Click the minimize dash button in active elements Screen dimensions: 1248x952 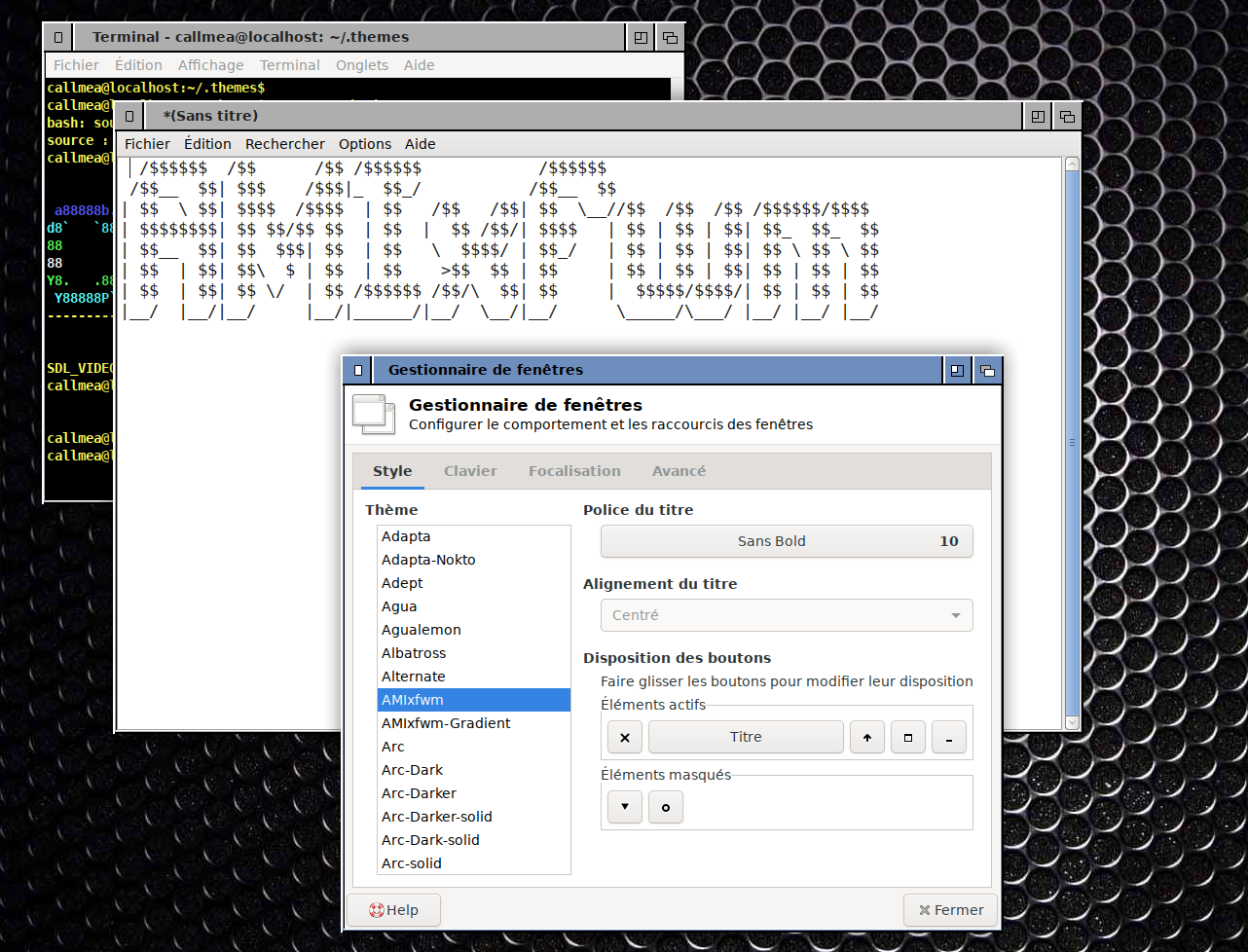point(949,737)
